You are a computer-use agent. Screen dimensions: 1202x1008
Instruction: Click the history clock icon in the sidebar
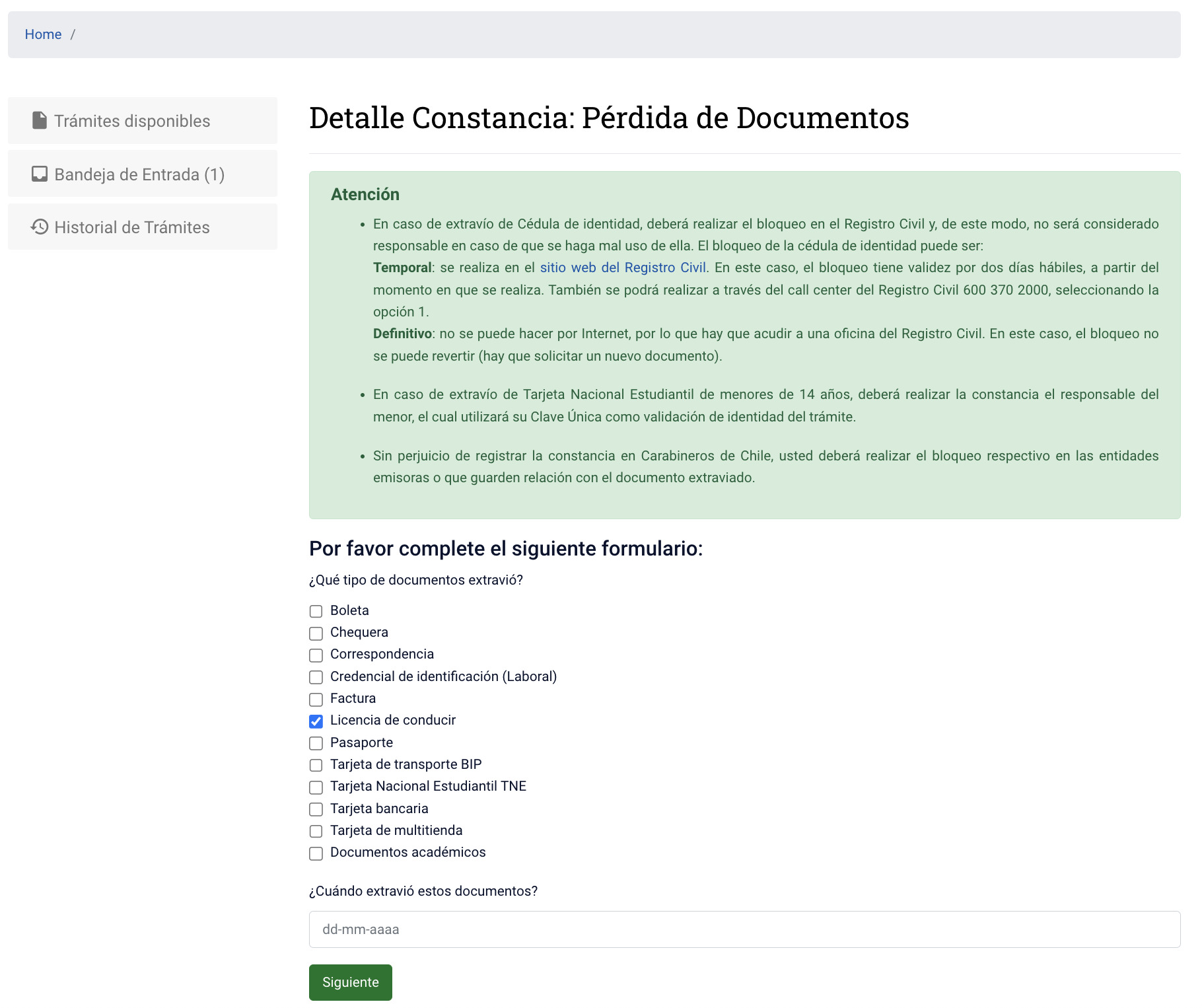[39, 227]
